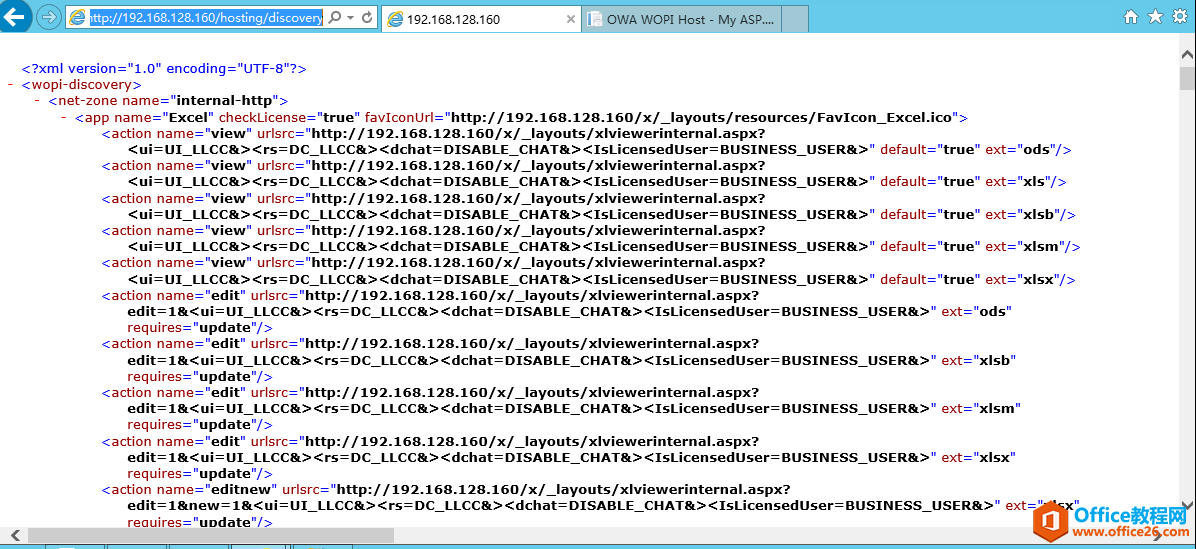Open the address bar autocomplete dropdown arrow

[350, 17]
